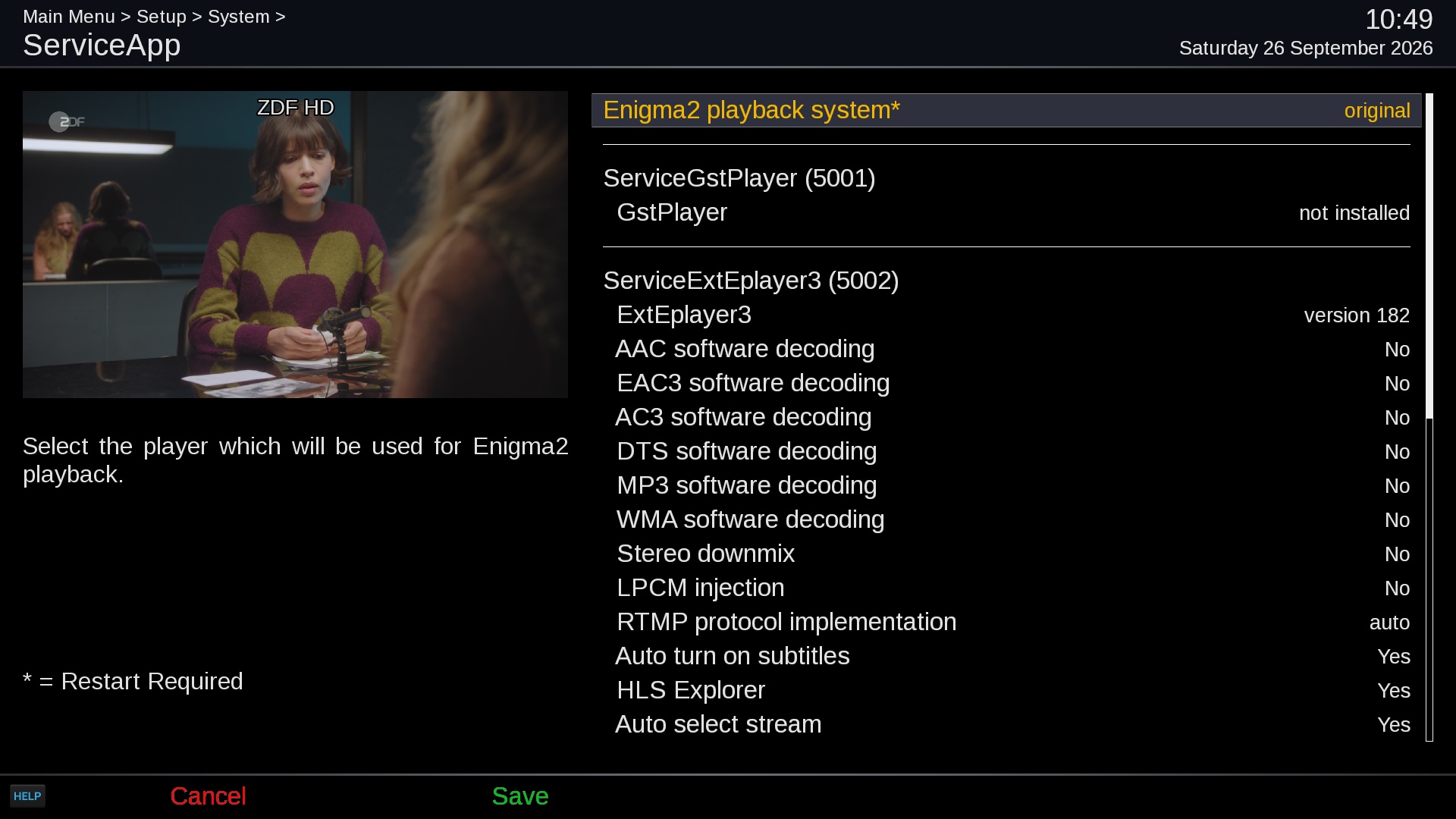Click the ServiceApp screen title

[x=102, y=45]
